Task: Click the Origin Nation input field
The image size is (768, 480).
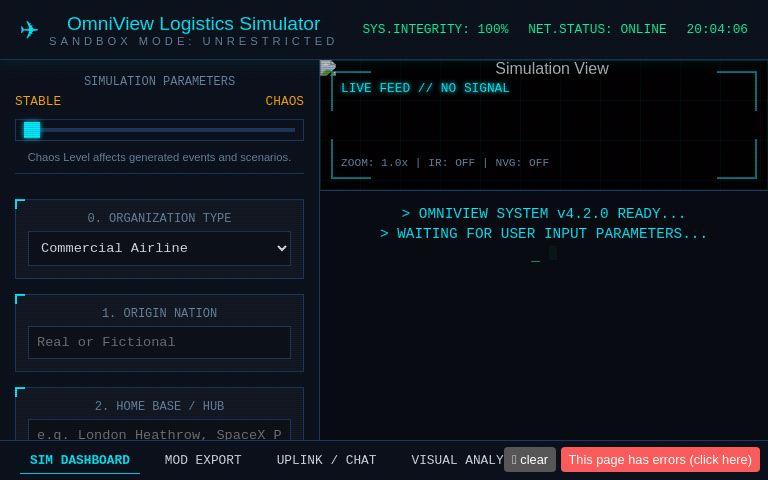Action: tap(159, 342)
